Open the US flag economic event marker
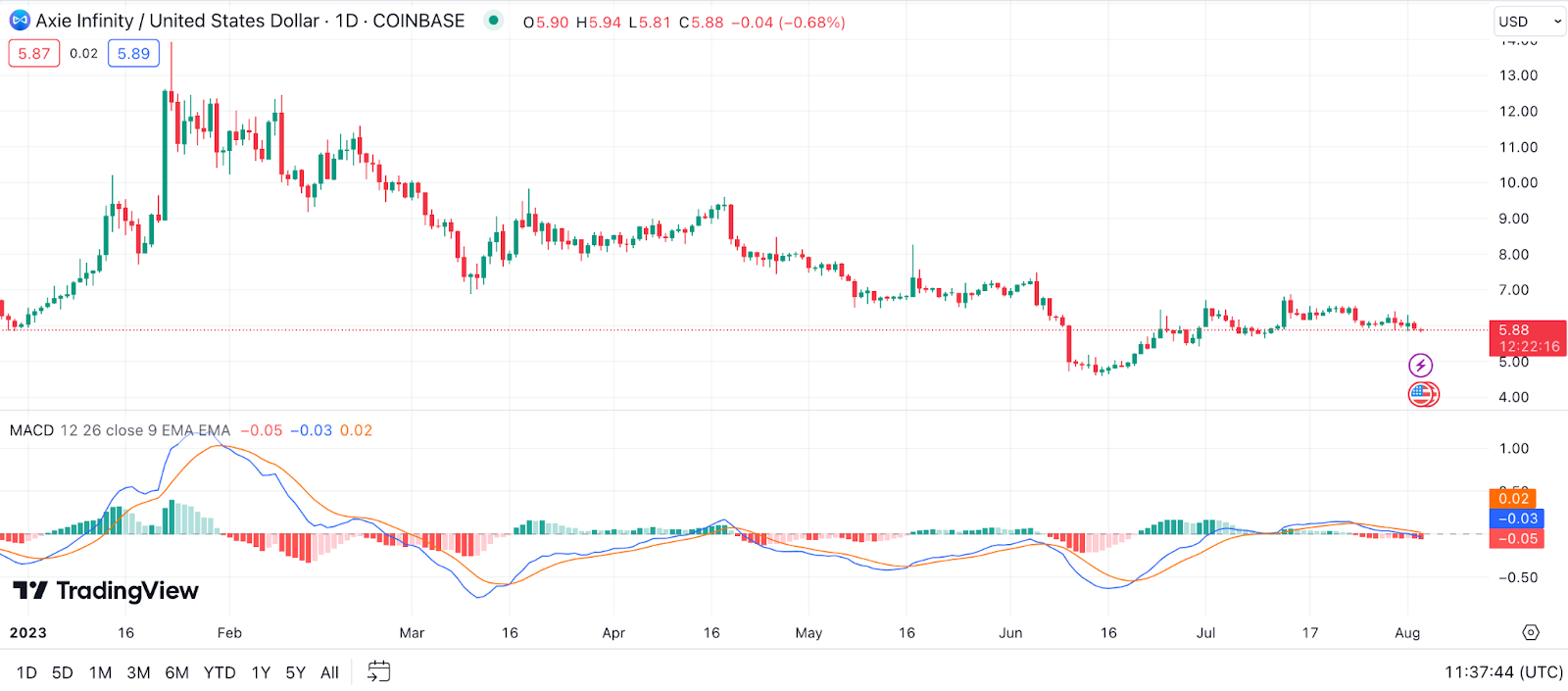This screenshot has height=691, width=1568. click(1423, 394)
